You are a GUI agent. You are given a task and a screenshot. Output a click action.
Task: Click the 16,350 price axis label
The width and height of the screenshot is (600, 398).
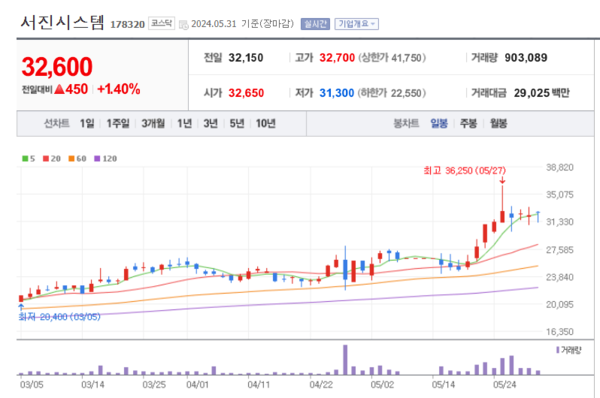click(559, 332)
